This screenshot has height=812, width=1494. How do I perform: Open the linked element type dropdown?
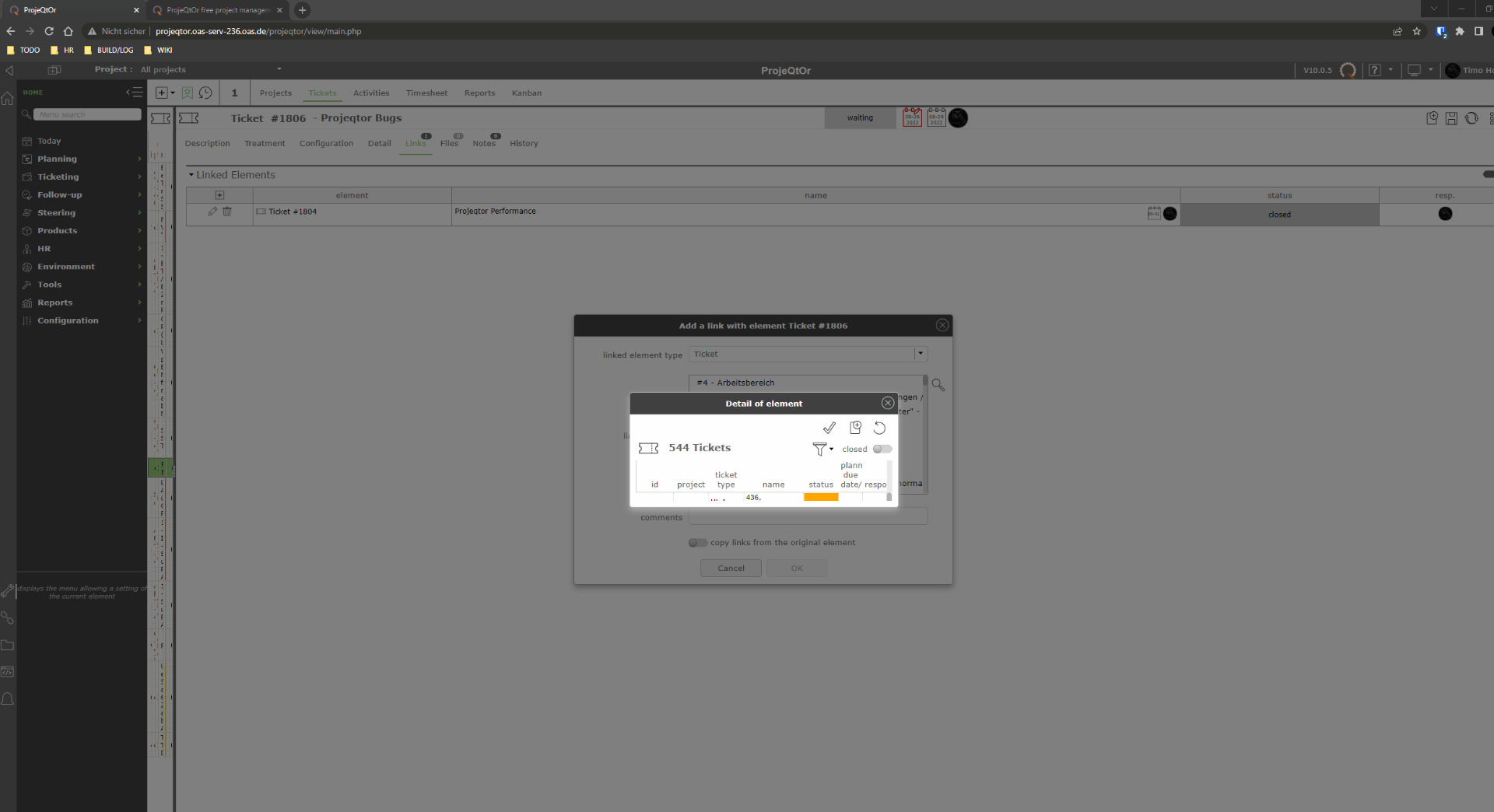click(921, 354)
